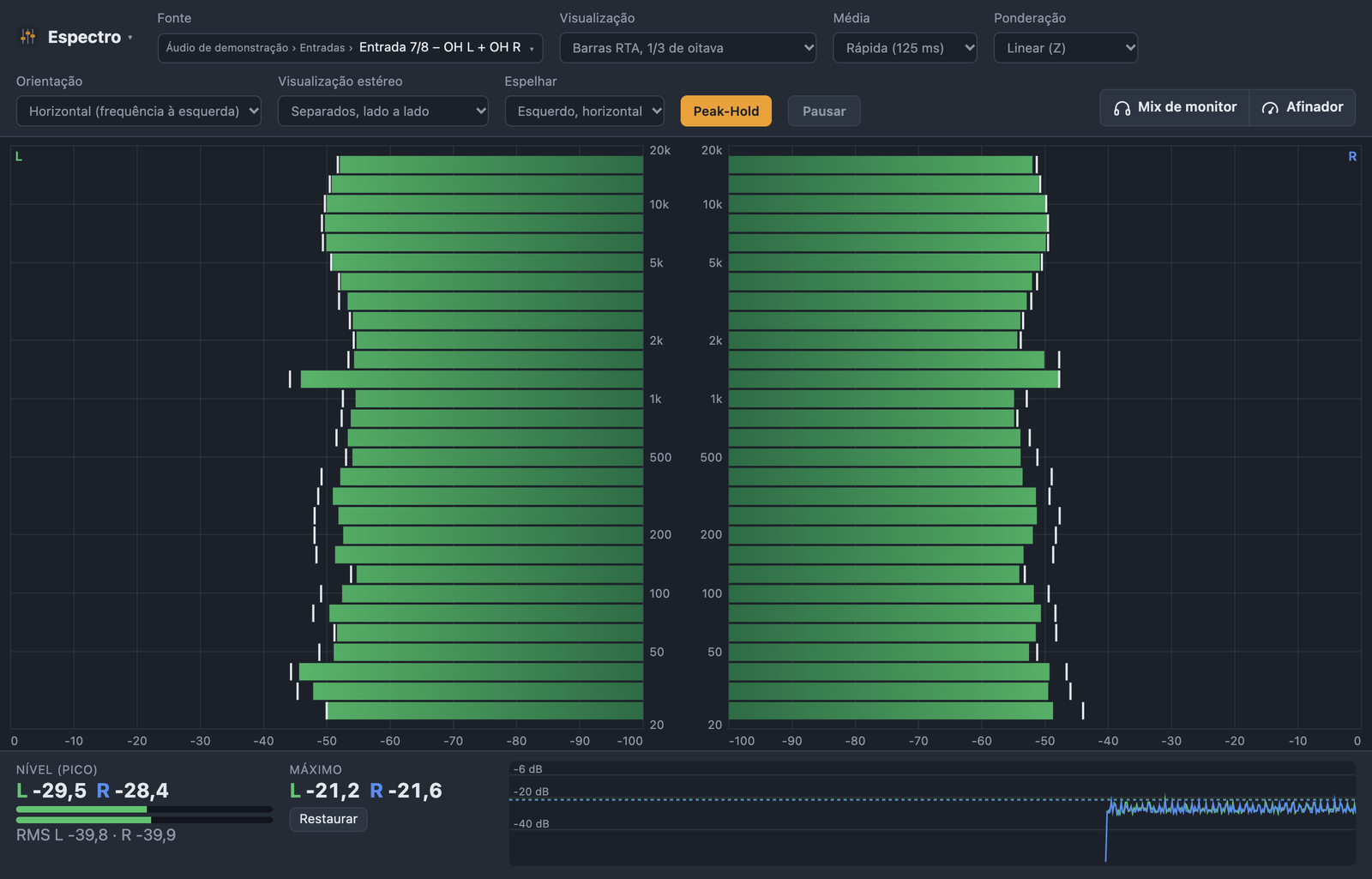
Task: Toggle the Peak-Hold button
Action: (x=726, y=111)
